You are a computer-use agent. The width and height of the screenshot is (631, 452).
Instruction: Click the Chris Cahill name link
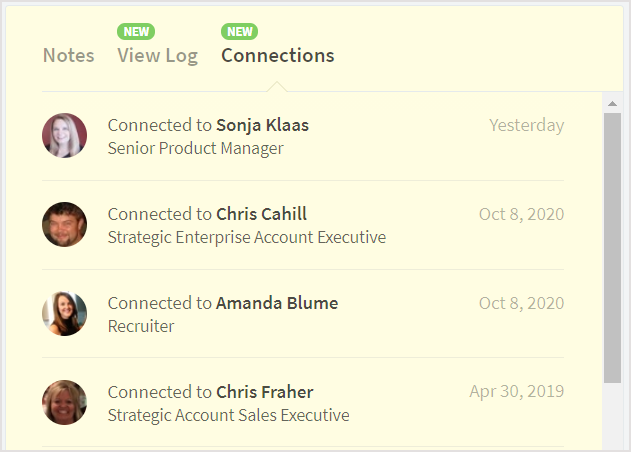262,214
